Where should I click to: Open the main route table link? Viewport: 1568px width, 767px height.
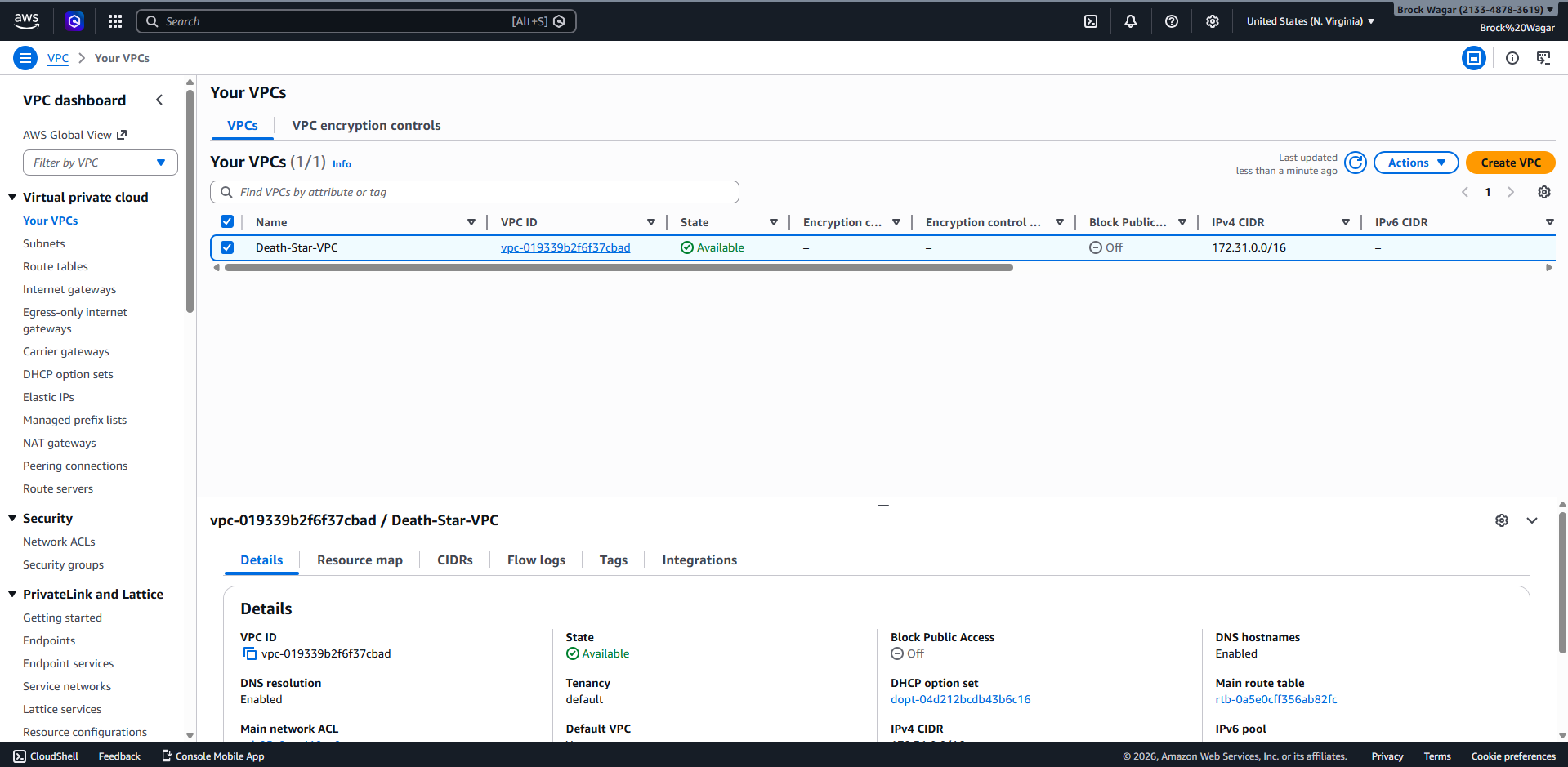pos(1275,699)
